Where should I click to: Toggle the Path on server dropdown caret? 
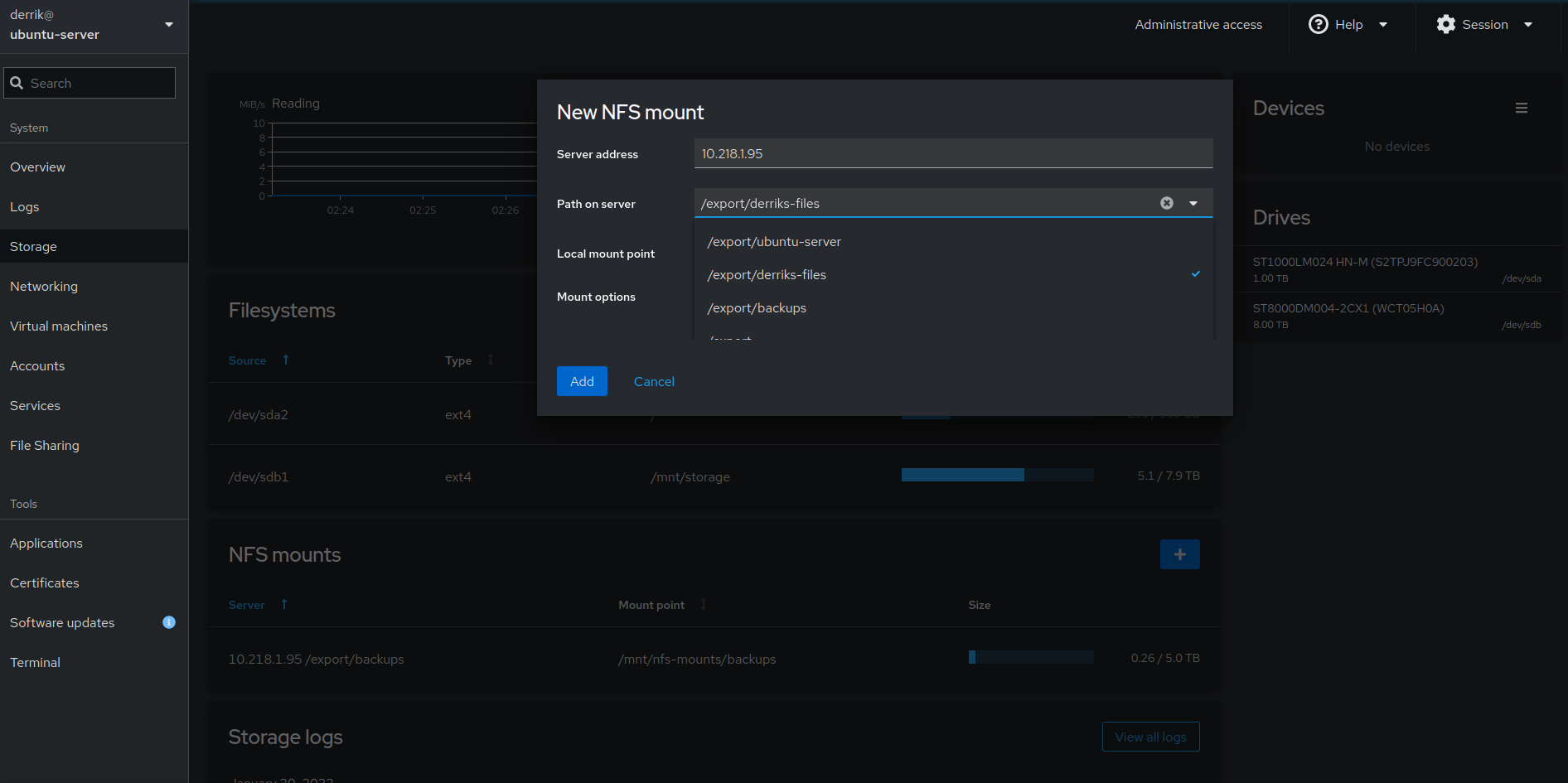click(1193, 203)
